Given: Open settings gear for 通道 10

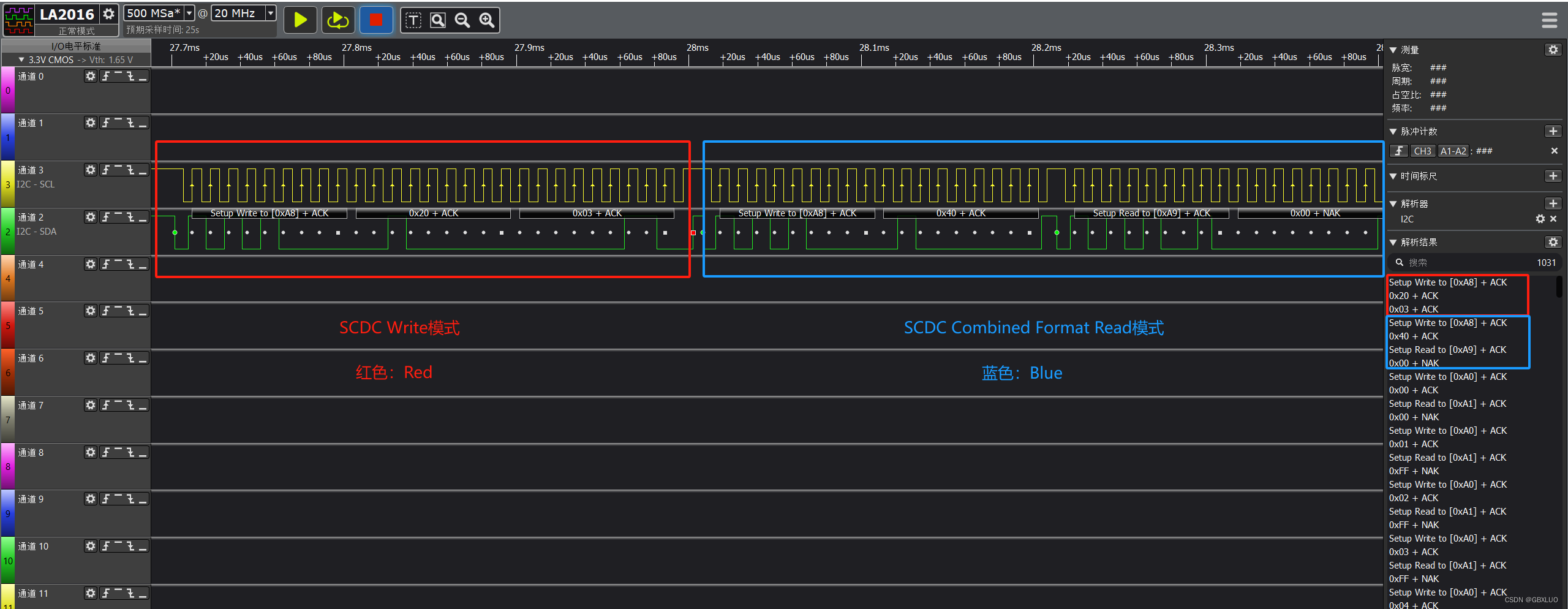Looking at the screenshot, I should (x=91, y=546).
